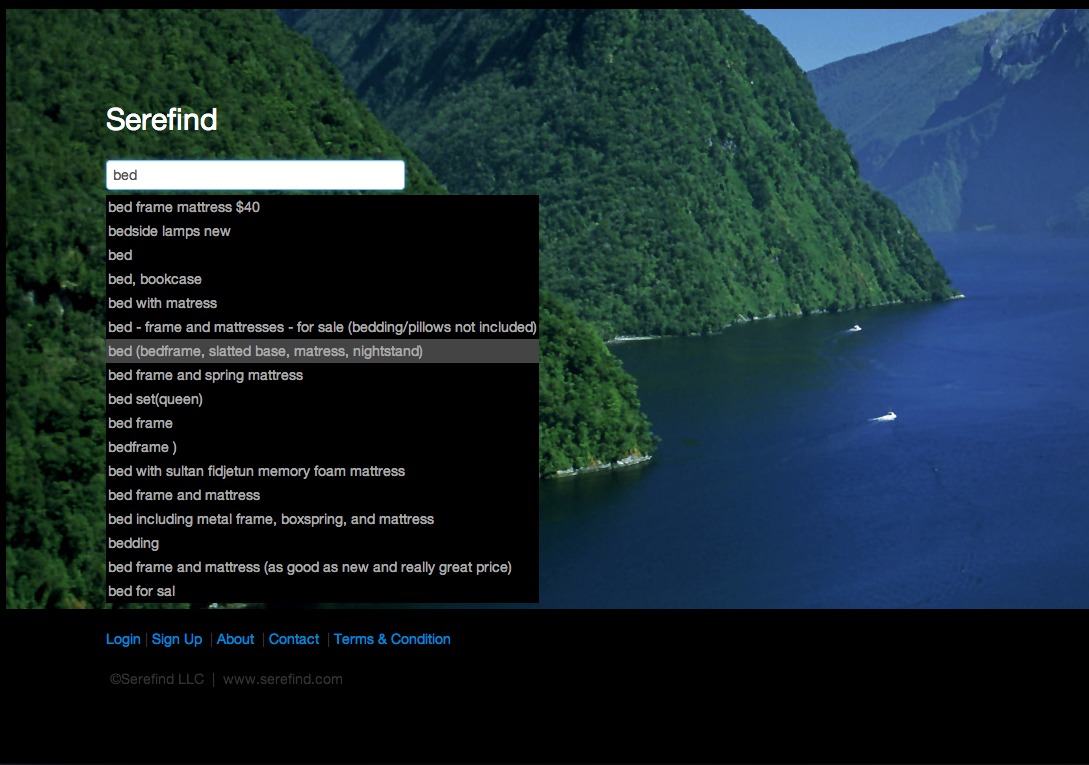Choose "bed frame and mattress (as good as new..."
Screen dimensions: 1089x765
[x=322, y=567]
